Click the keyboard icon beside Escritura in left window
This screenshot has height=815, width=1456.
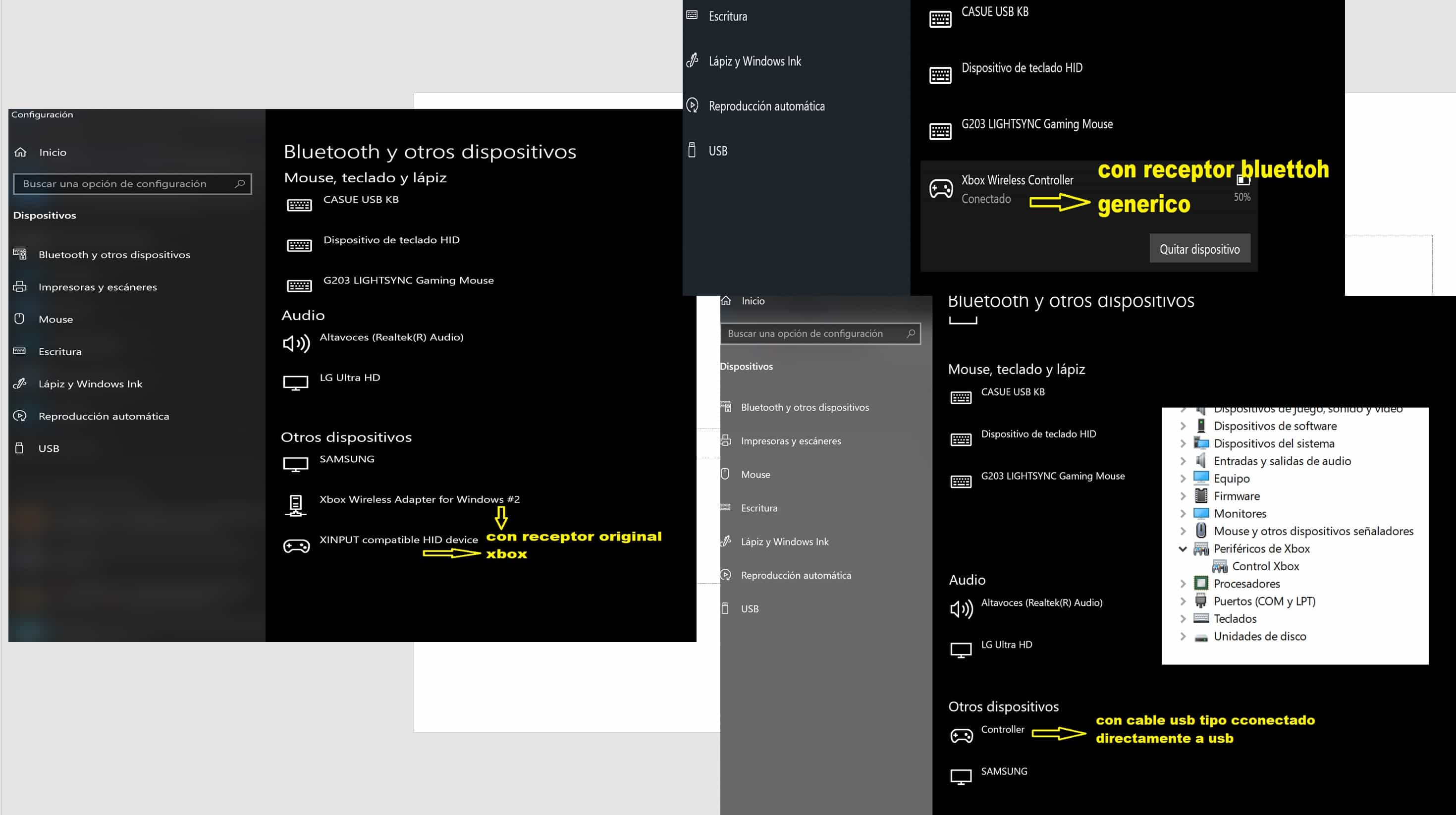[x=19, y=351]
